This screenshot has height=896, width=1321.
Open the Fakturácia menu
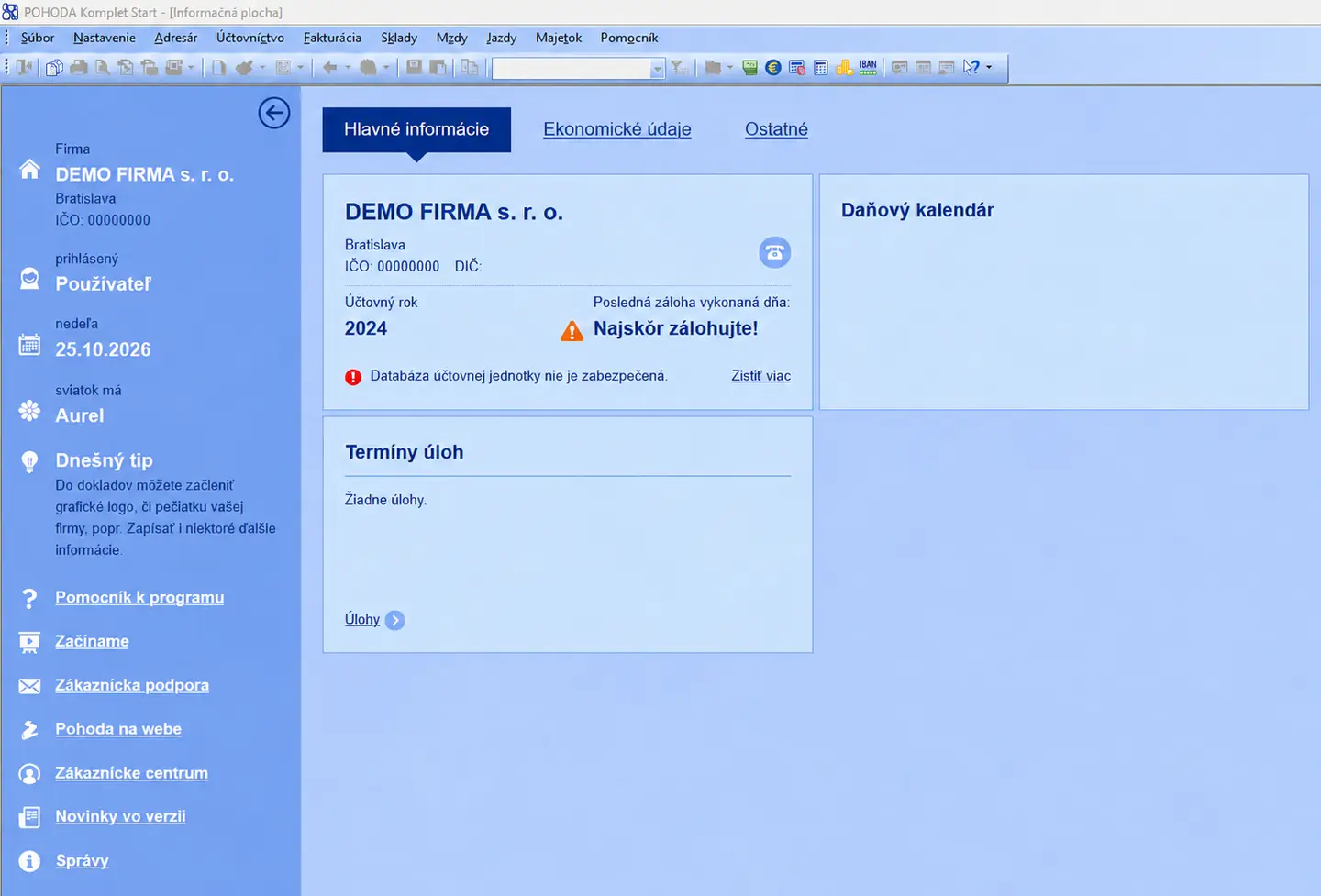332,38
